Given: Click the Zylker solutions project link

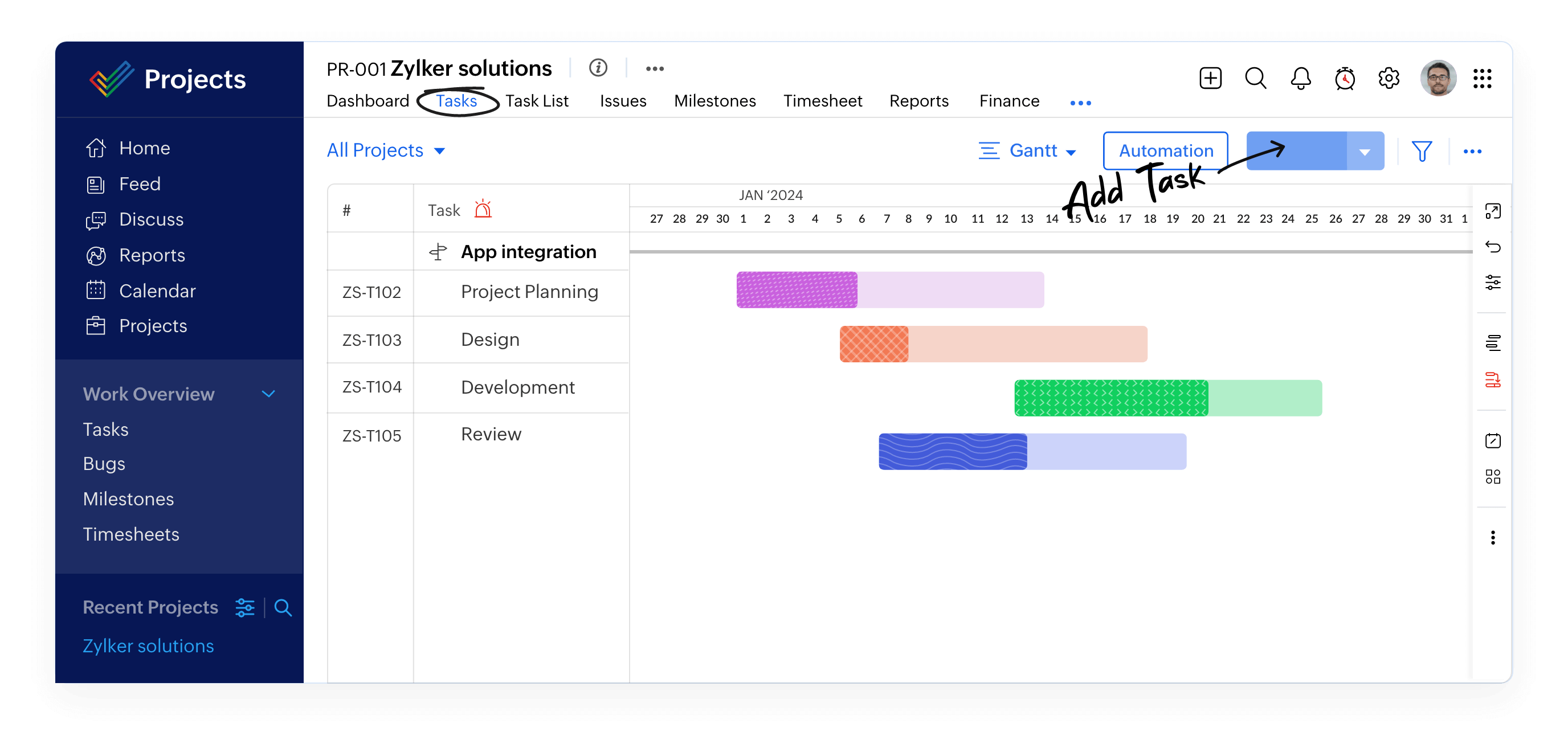Looking at the screenshot, I should (147, 644).
